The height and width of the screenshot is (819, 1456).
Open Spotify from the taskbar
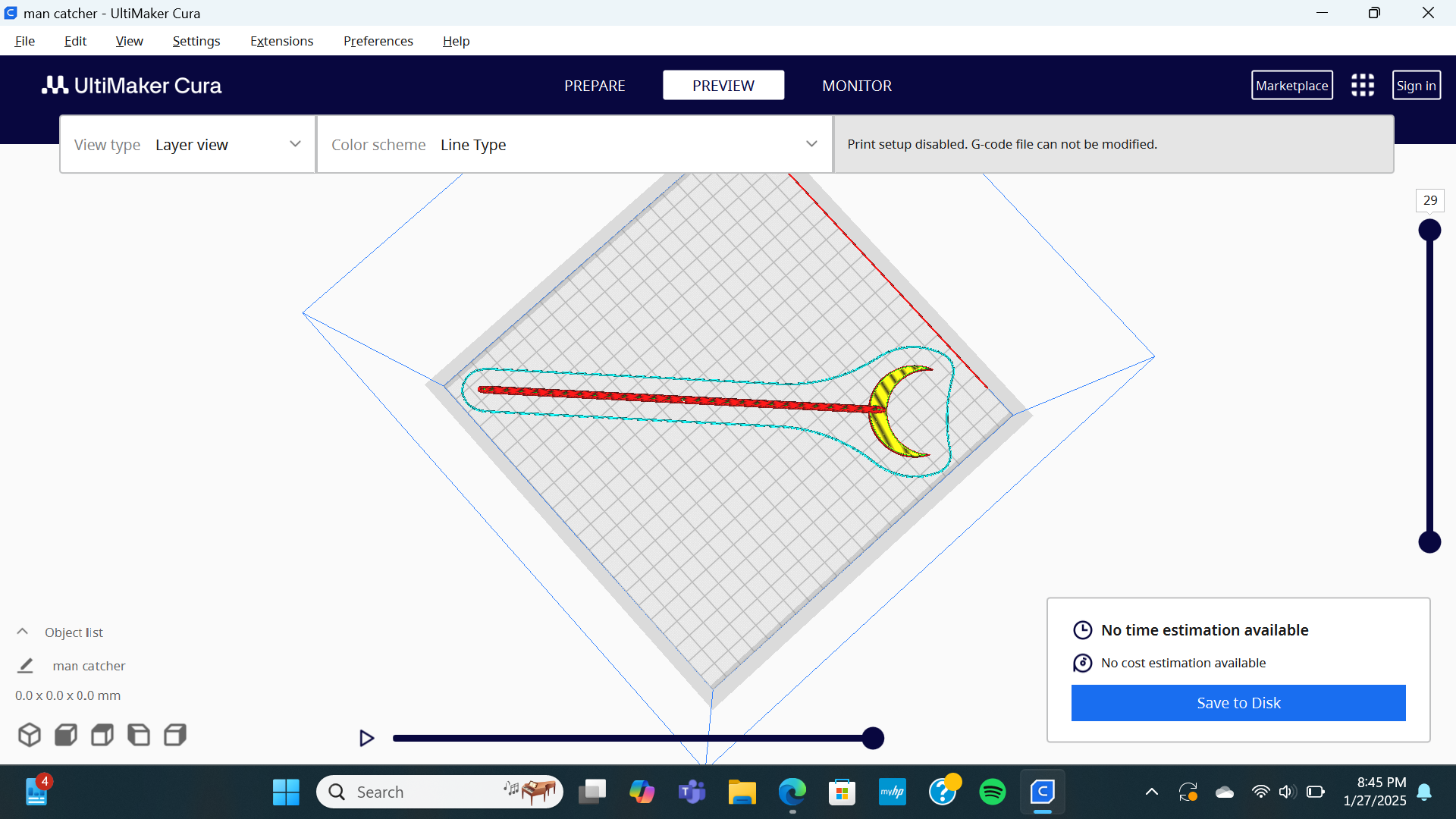(x=992, y=792)
